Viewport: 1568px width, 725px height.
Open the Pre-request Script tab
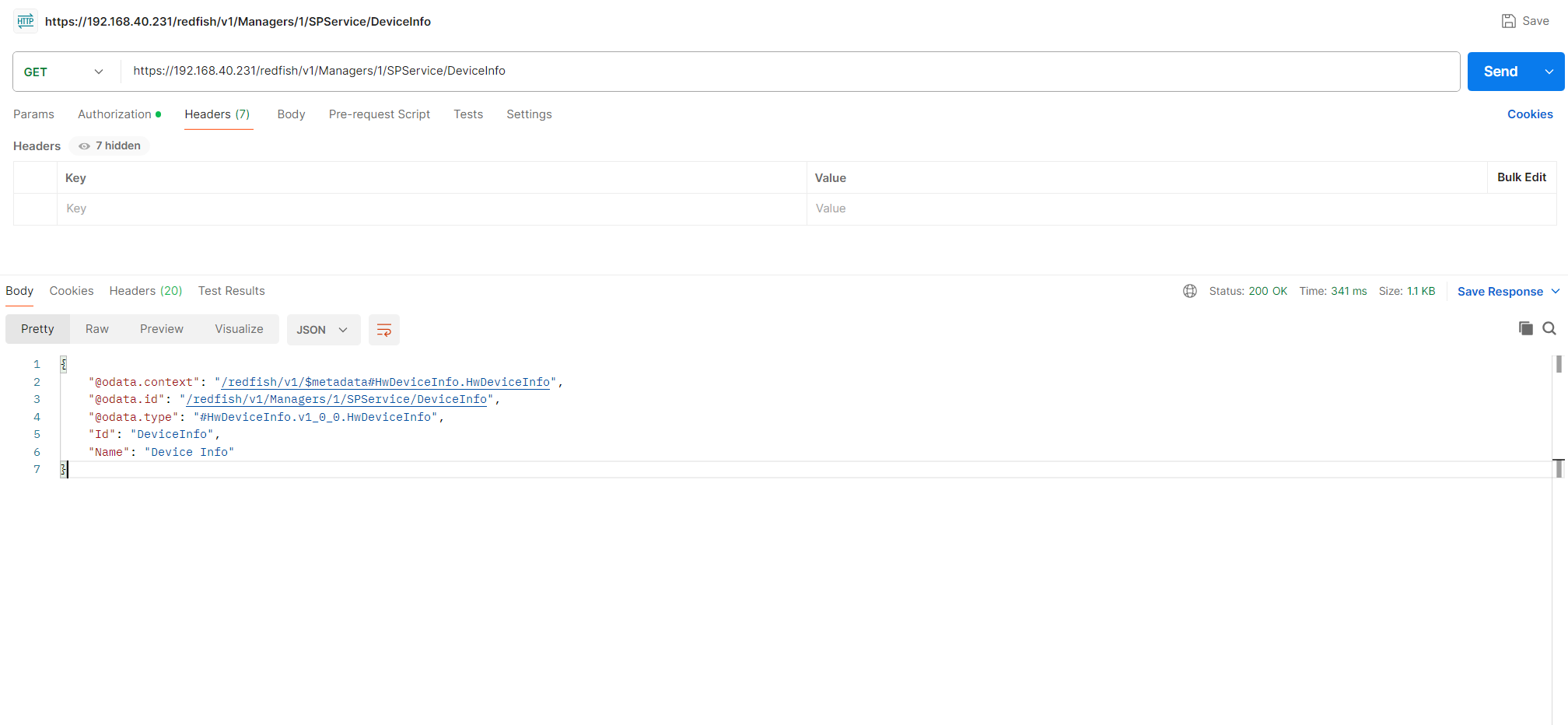[x=379, y=114]
